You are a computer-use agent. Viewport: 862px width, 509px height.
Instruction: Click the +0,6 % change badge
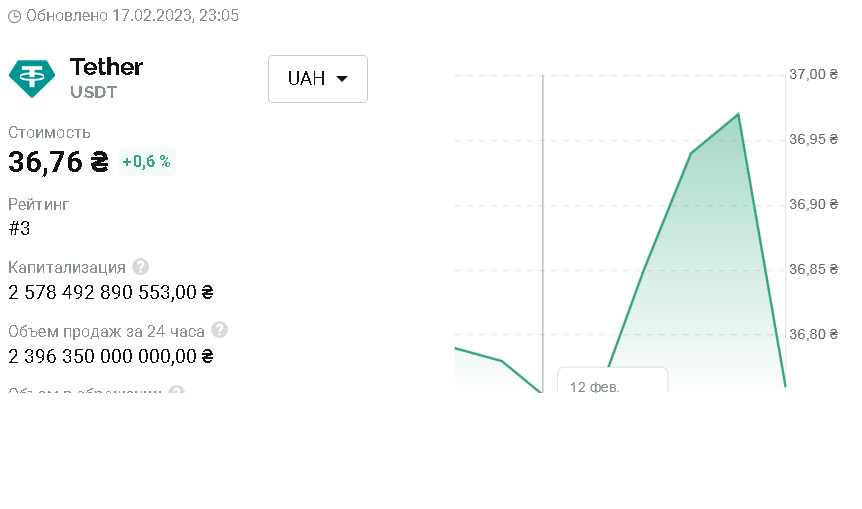coord(147,162)
